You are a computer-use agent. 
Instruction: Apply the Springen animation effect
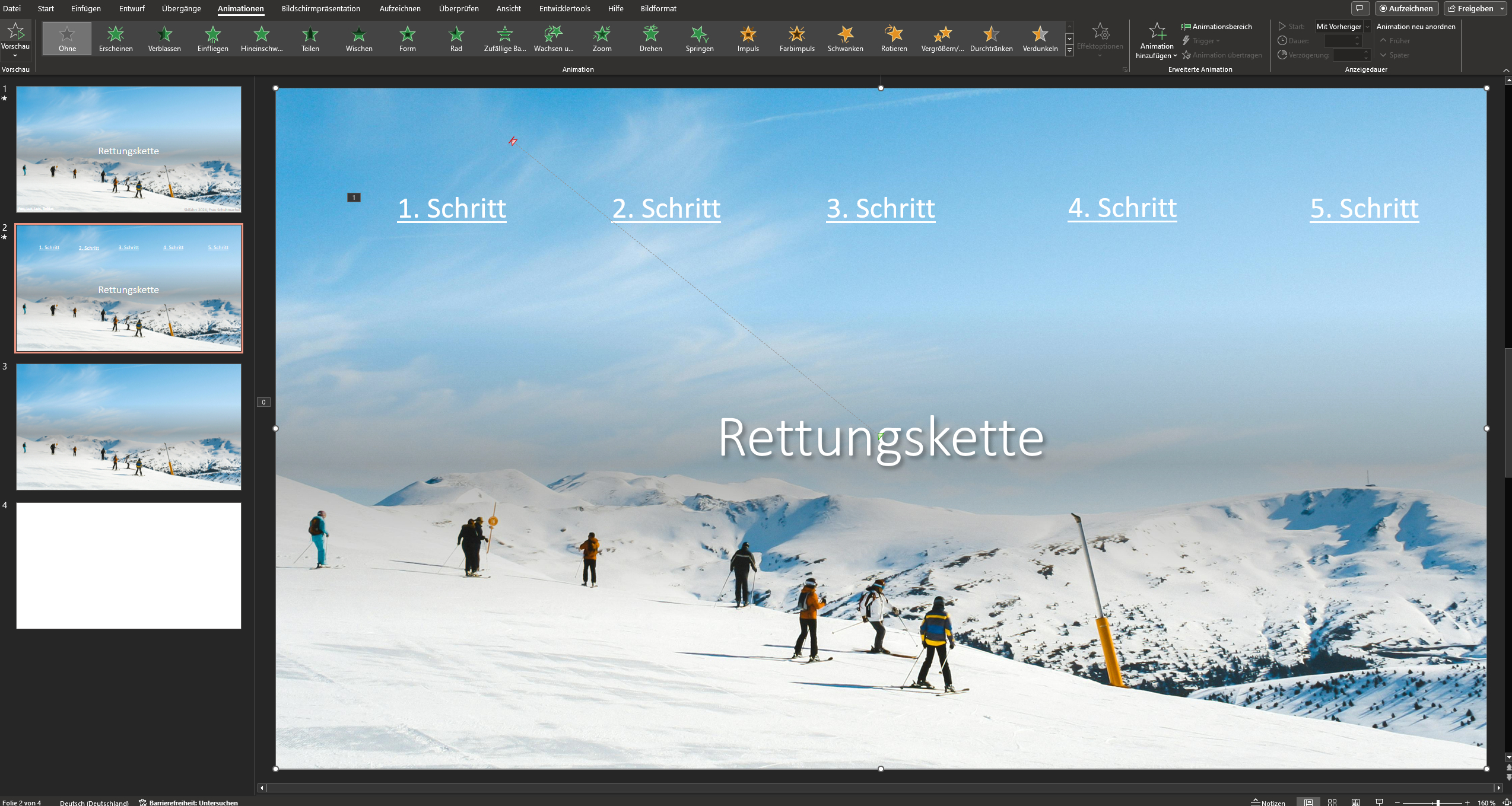click(x=699, y=39)
